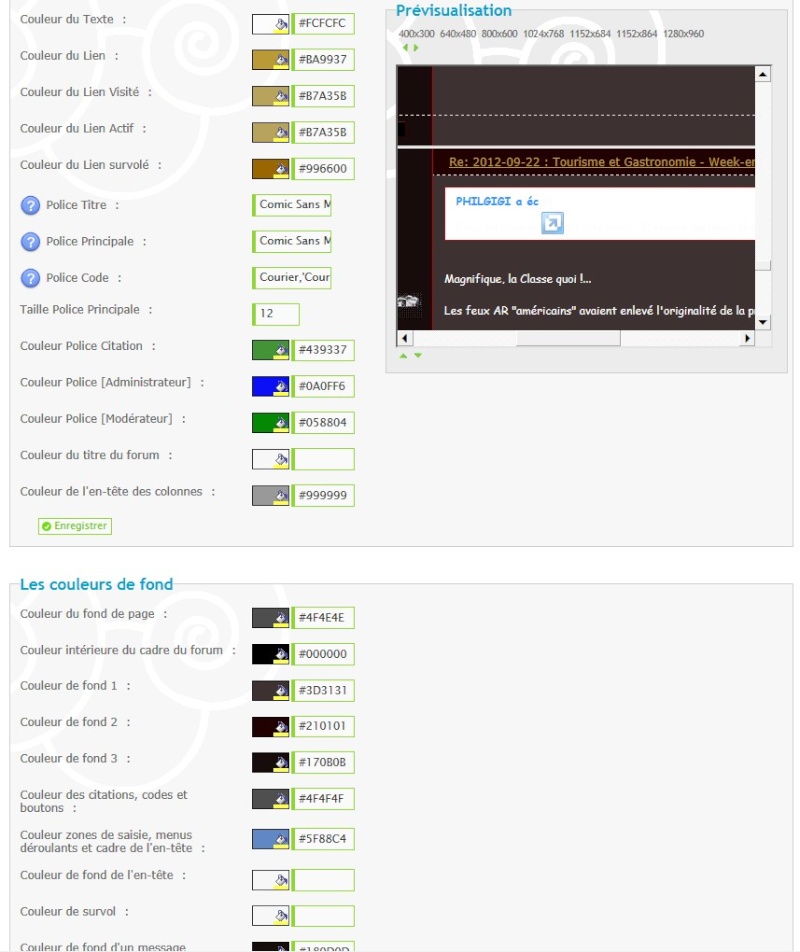Click the Enregistrer button

click(x=75, y=526)
